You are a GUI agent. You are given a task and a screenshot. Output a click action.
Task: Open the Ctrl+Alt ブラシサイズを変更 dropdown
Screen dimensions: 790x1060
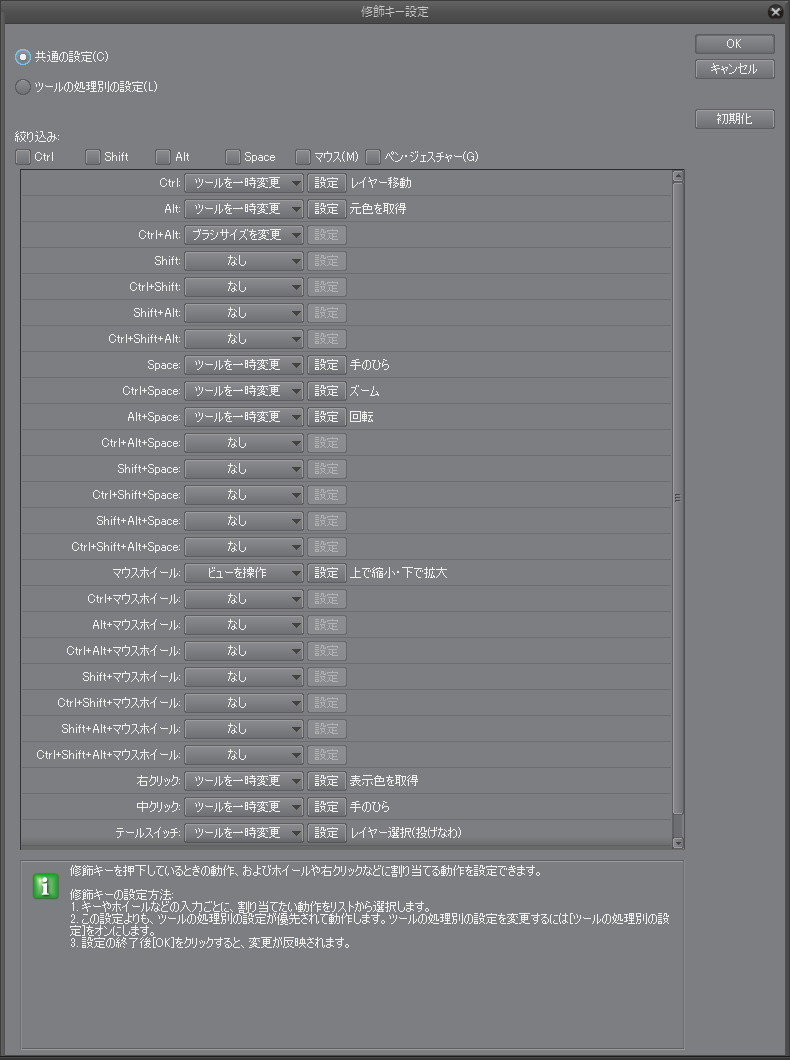click(x=243, y=235)
